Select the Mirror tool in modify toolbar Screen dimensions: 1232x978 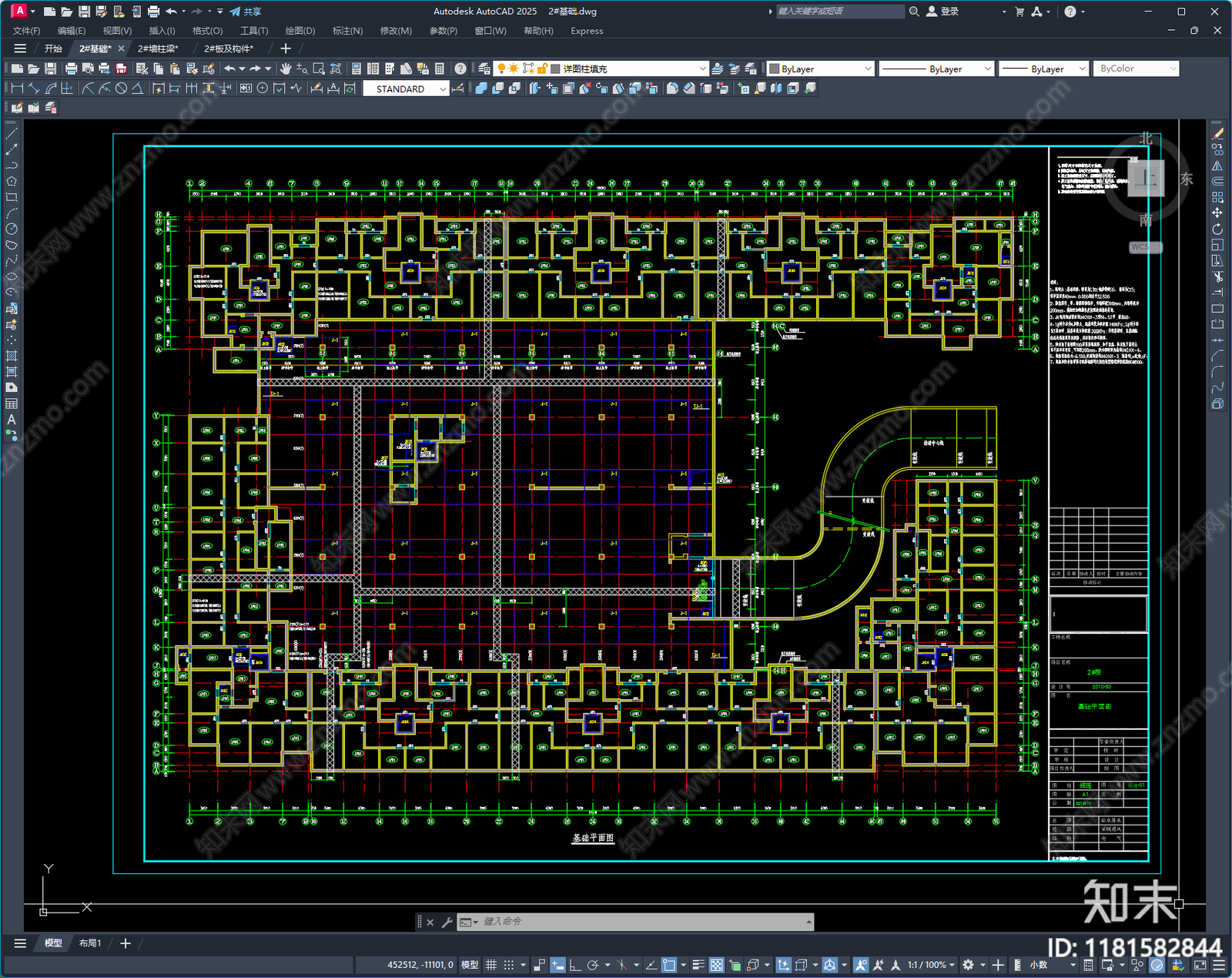tap(1217, 166)
